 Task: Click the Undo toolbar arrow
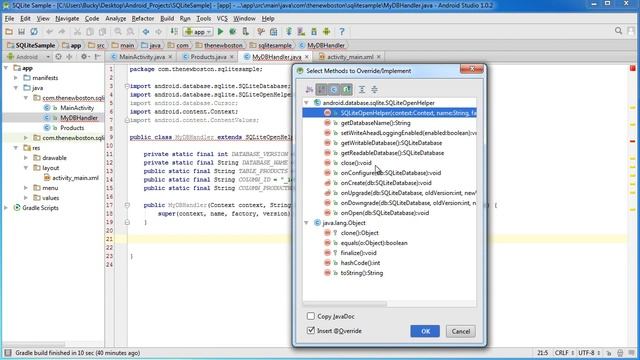point(49,31)
